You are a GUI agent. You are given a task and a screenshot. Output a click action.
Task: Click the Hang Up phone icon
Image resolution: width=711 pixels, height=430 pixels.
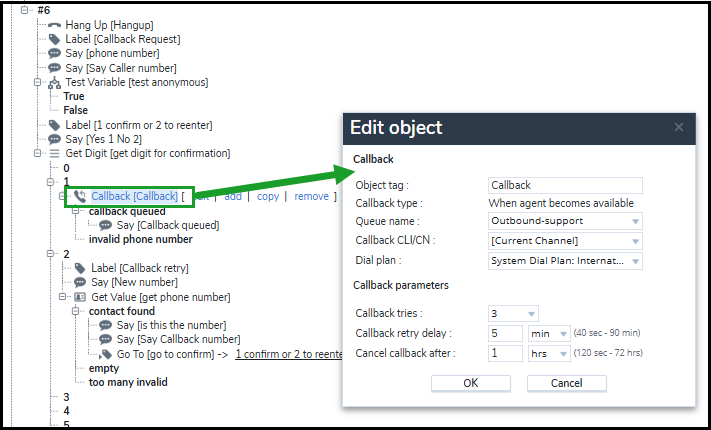pyautogui.click(x=54, y=25)
